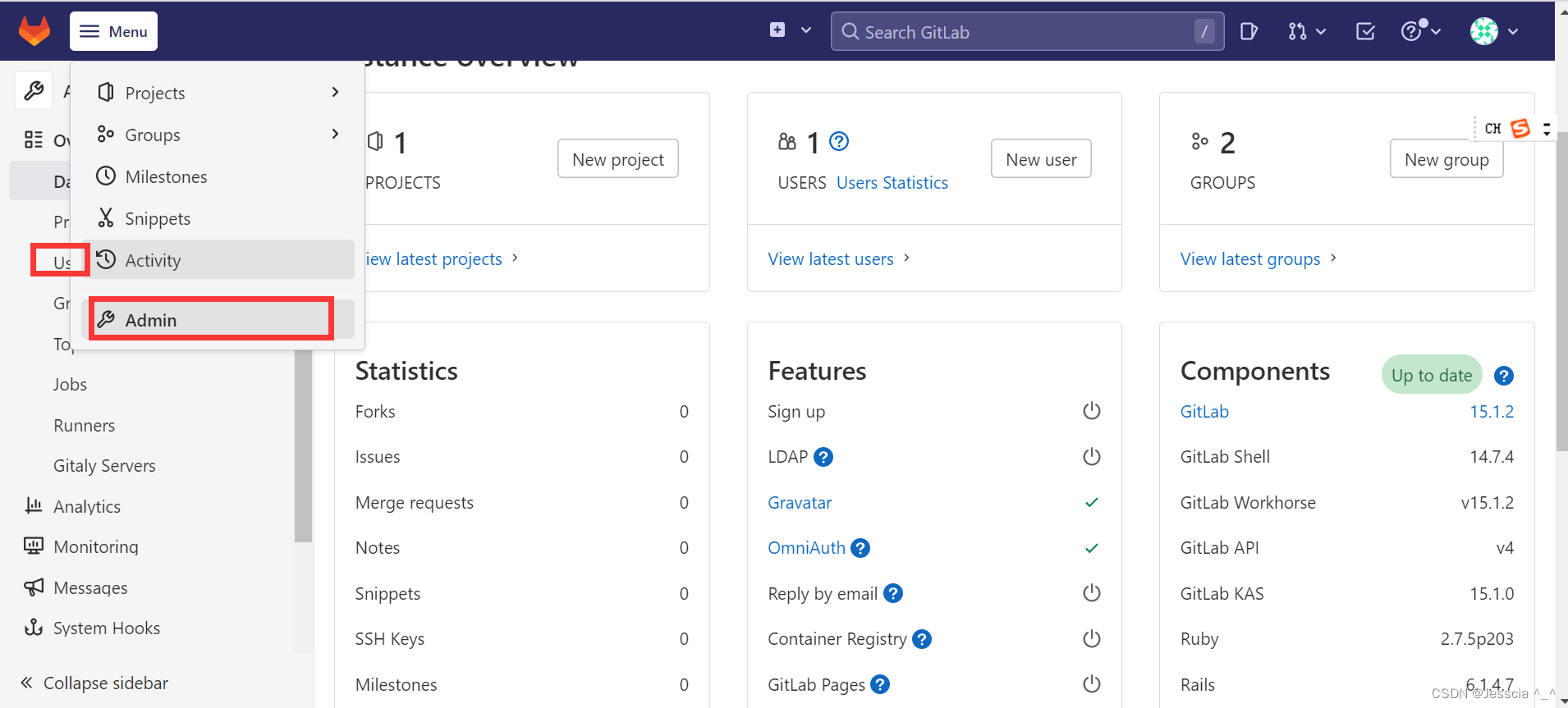Click the Analytics chart icon

pos(34,505)
